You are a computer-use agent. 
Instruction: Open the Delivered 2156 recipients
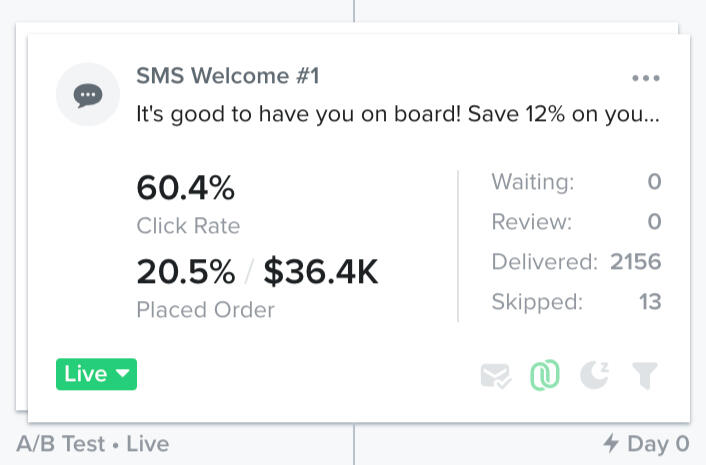click(576, 262)
